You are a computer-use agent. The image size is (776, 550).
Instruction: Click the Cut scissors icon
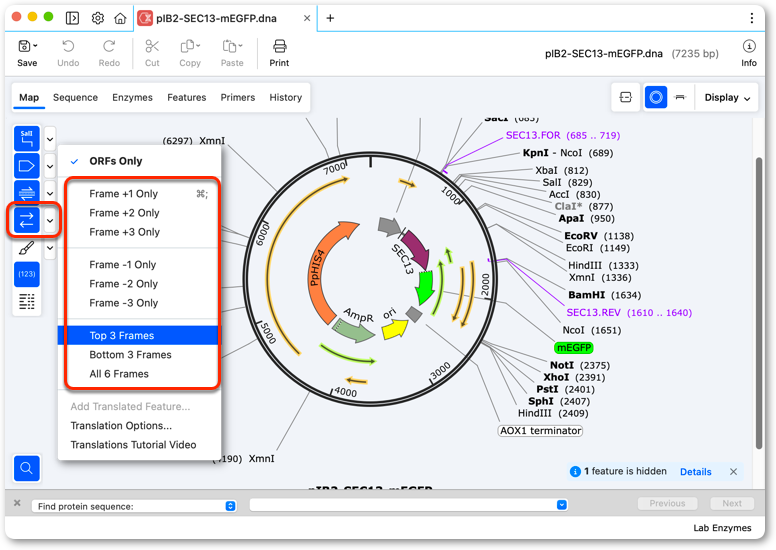click(x=152, y=53)
